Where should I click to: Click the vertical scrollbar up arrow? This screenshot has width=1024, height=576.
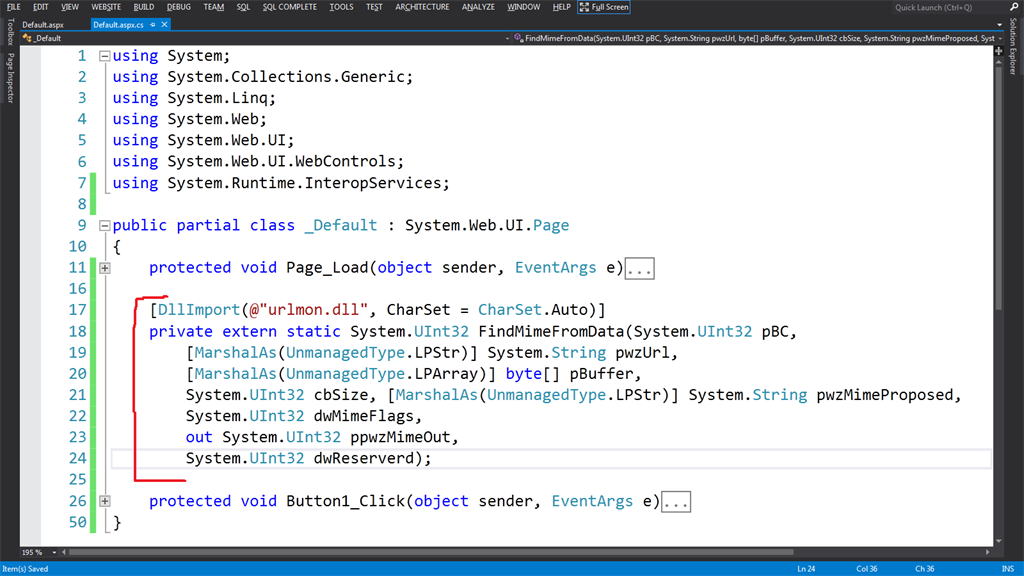999,61
